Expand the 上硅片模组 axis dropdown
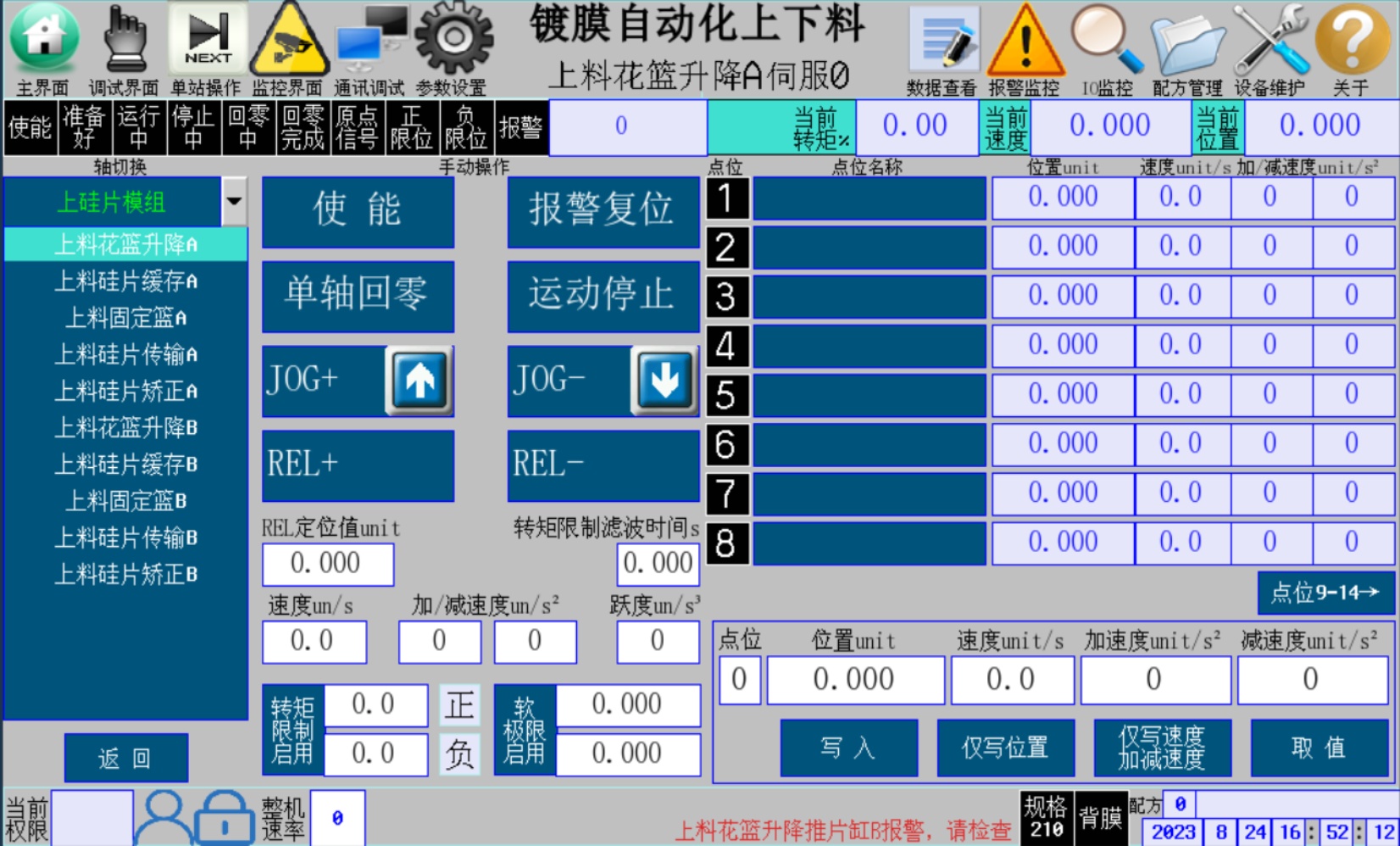The width and height of the screenshot is (1400, 846). [234, 202]
